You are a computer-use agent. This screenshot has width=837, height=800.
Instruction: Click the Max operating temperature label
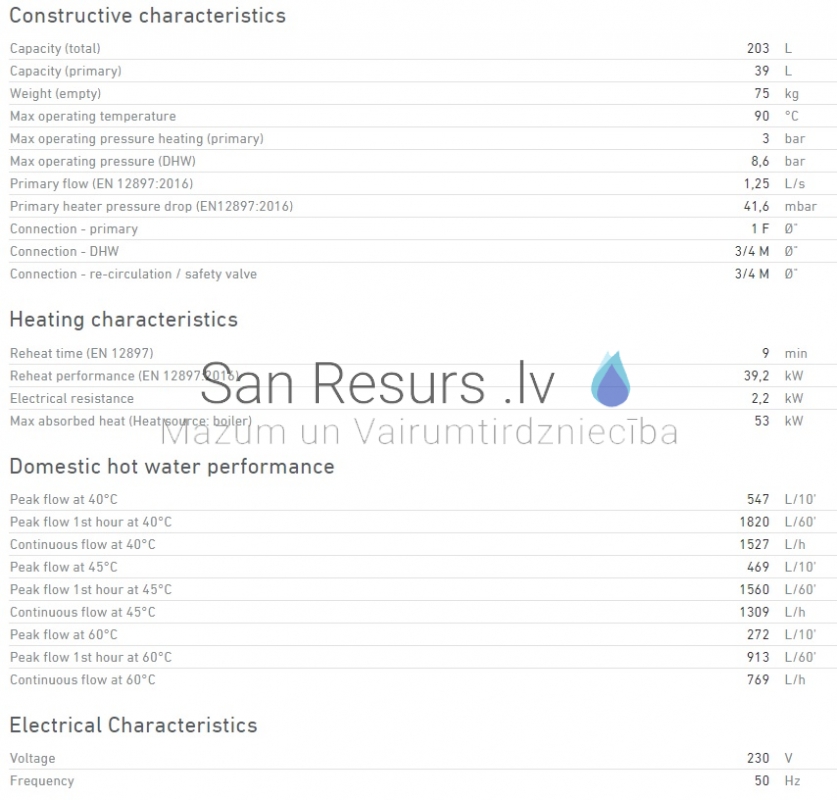coord(93,116)
